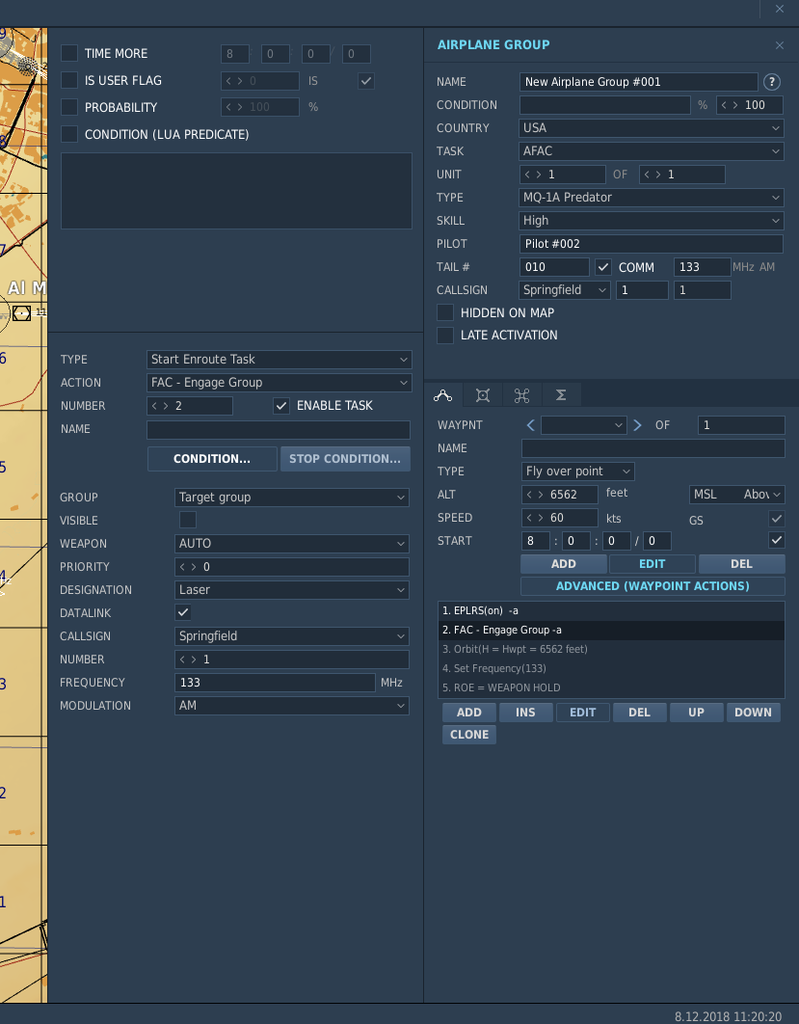Disable the Enable Task checkbox
The height and width of the screenshot is (1024, 799).
[x=281, y=406]
